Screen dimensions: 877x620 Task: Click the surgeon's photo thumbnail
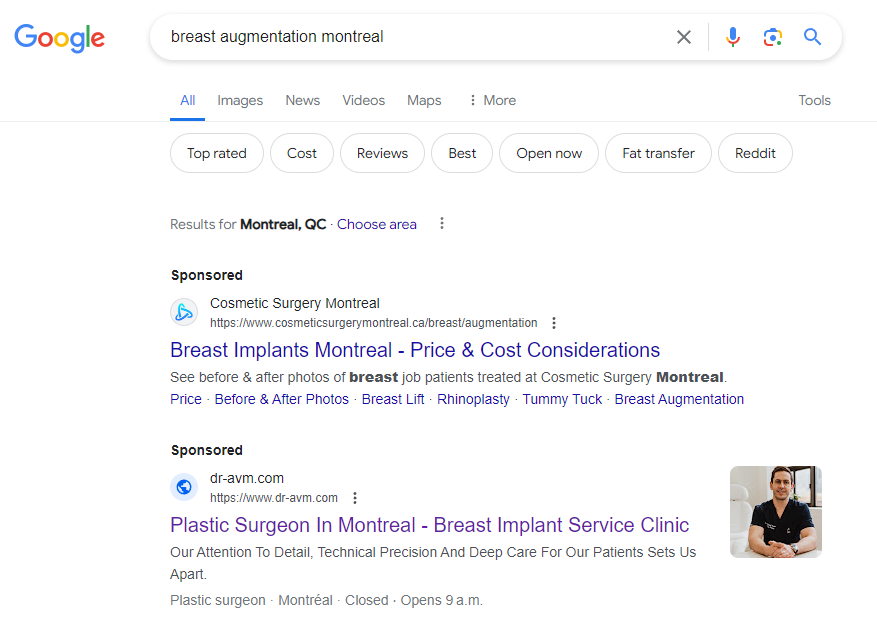point(775,512)
